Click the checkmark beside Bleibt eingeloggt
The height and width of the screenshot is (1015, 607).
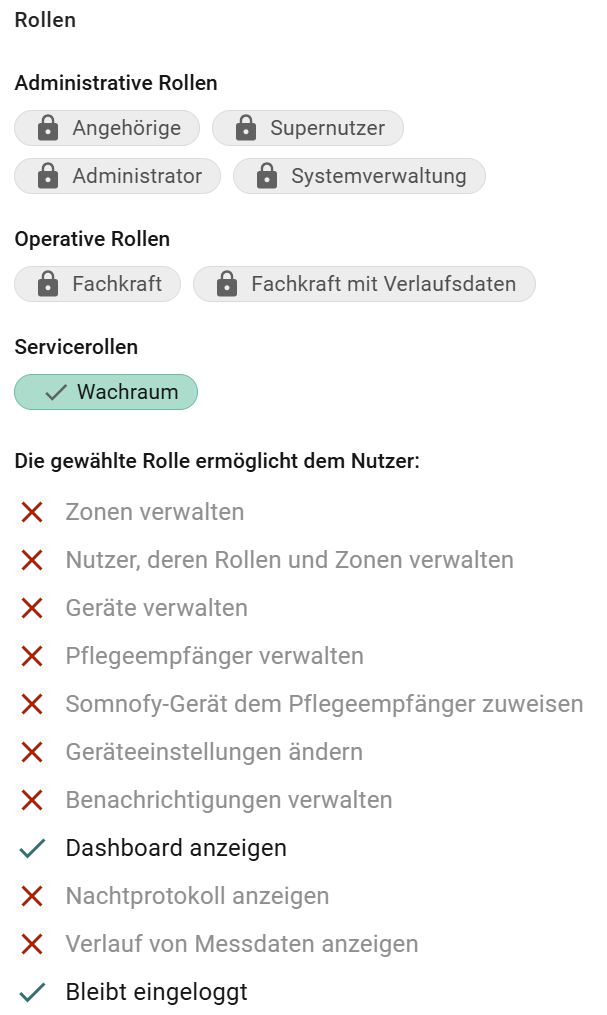[x=32, y=992]
